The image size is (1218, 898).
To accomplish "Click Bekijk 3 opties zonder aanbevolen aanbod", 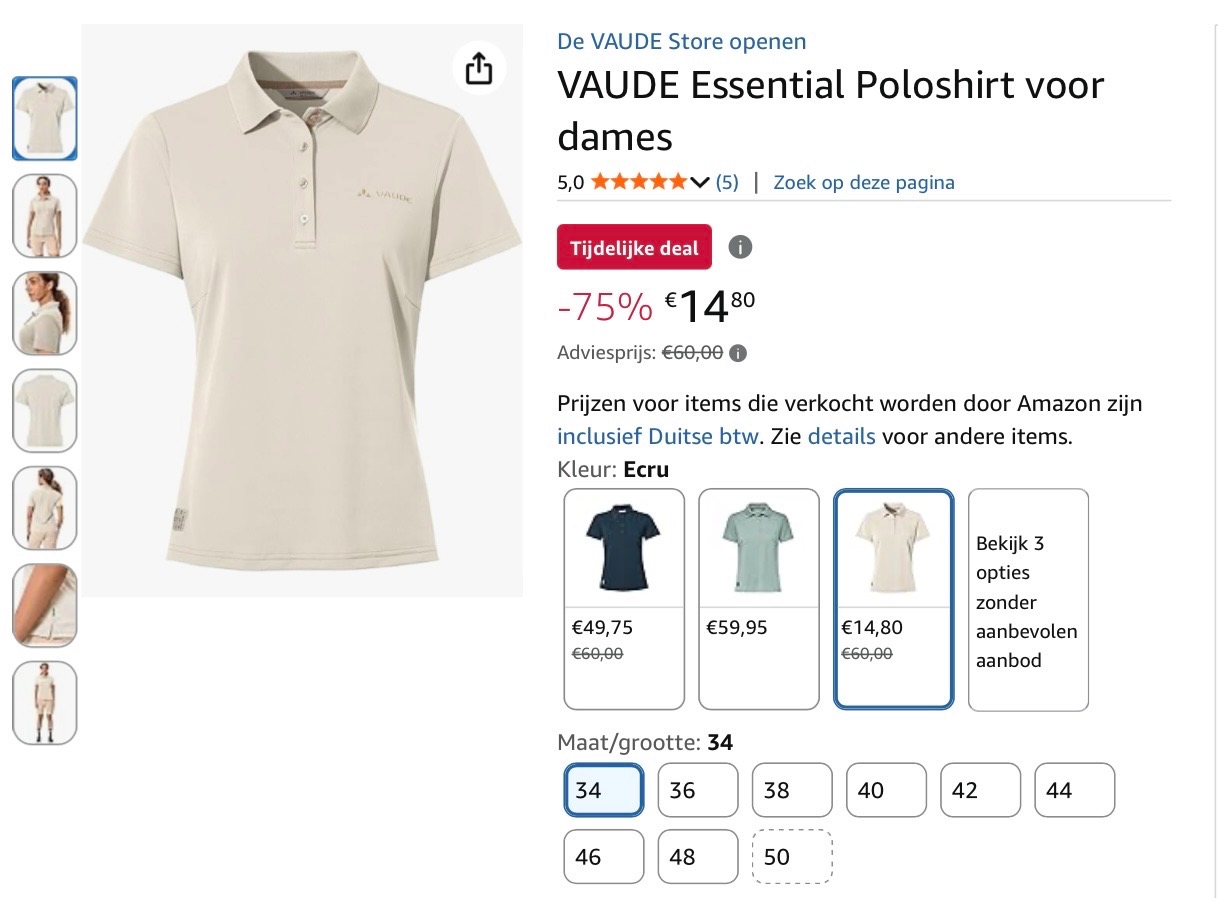I will pyautogui.click(x=1027, y=600).
